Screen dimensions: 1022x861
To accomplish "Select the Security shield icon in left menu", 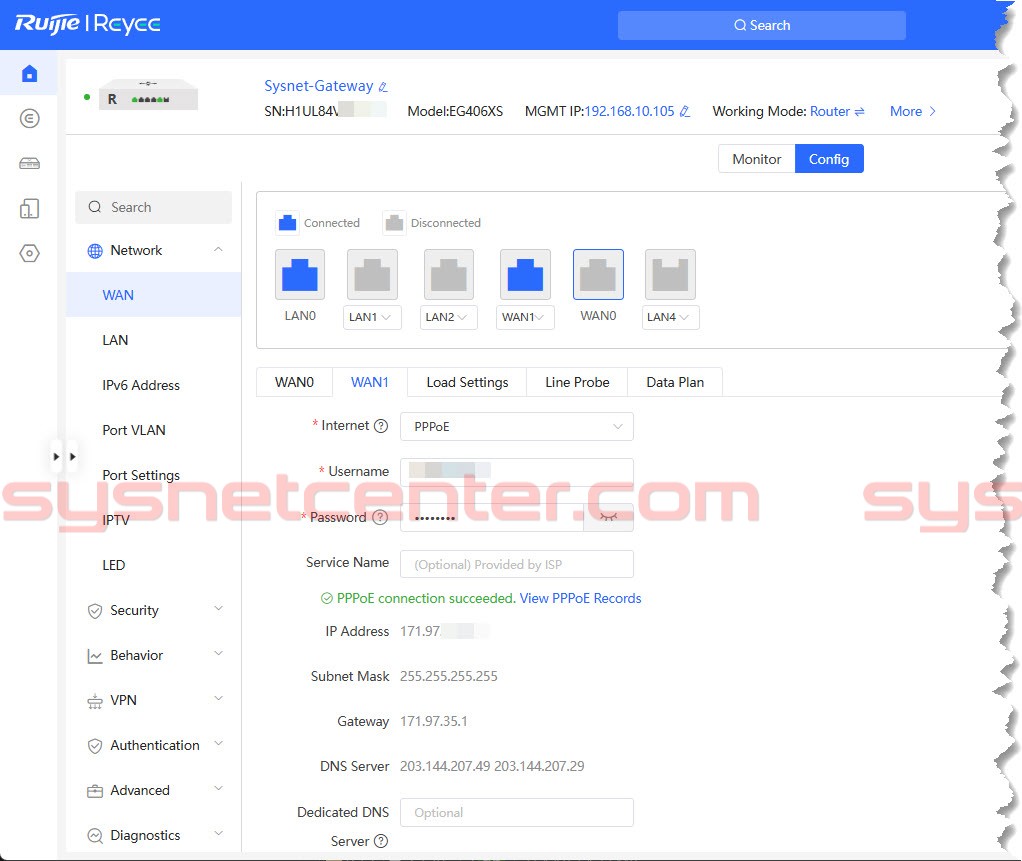I will pos(94,610).
